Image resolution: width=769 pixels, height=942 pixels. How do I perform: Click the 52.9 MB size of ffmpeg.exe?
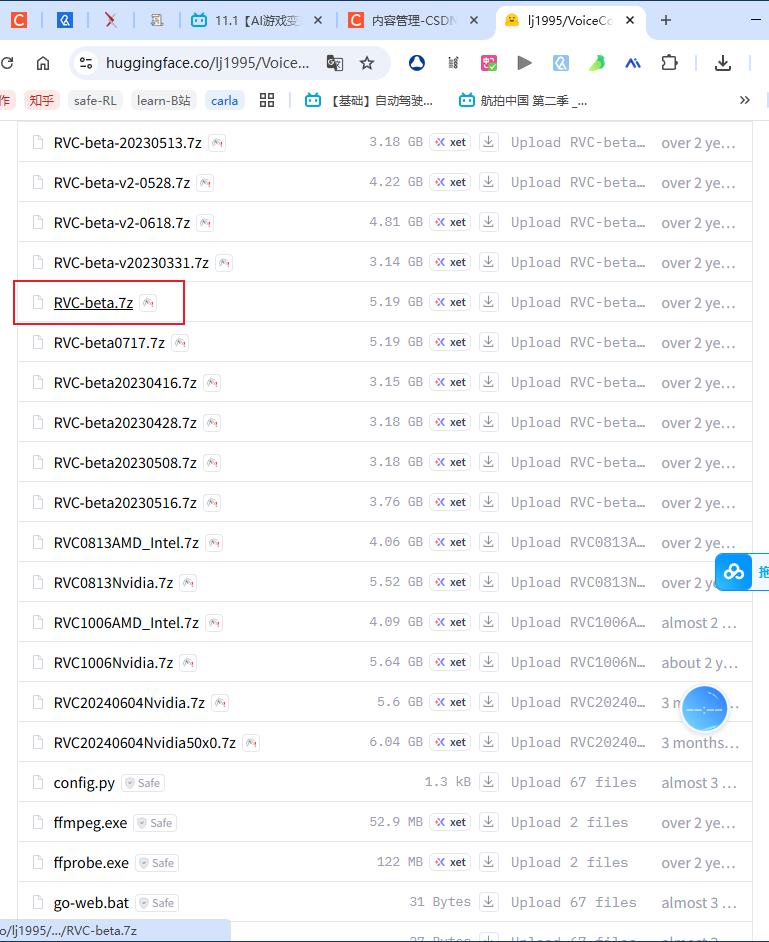pyautogui.click(x=396, y=821)
